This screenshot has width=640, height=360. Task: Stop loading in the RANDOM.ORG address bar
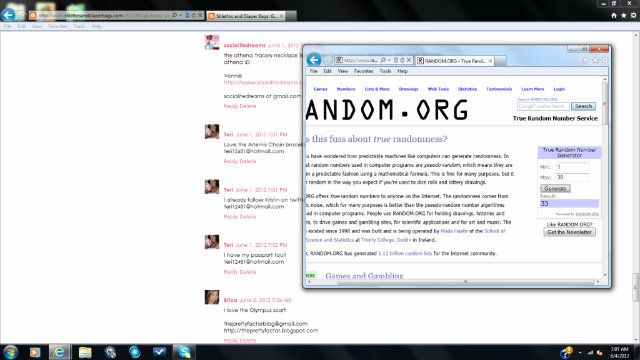pos(409,60)
